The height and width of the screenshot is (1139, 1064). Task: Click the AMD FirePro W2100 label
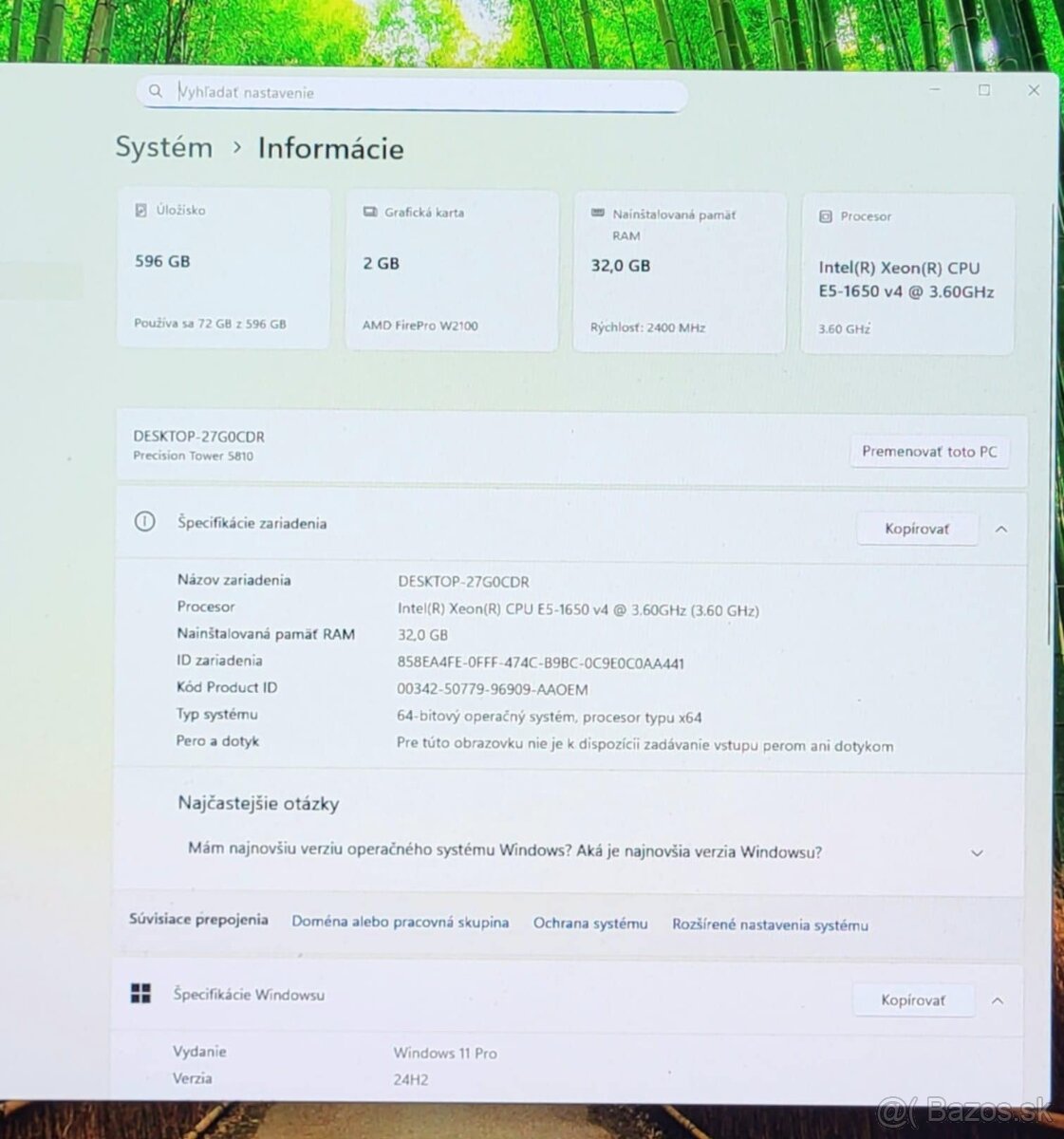[x=420, y=326]
